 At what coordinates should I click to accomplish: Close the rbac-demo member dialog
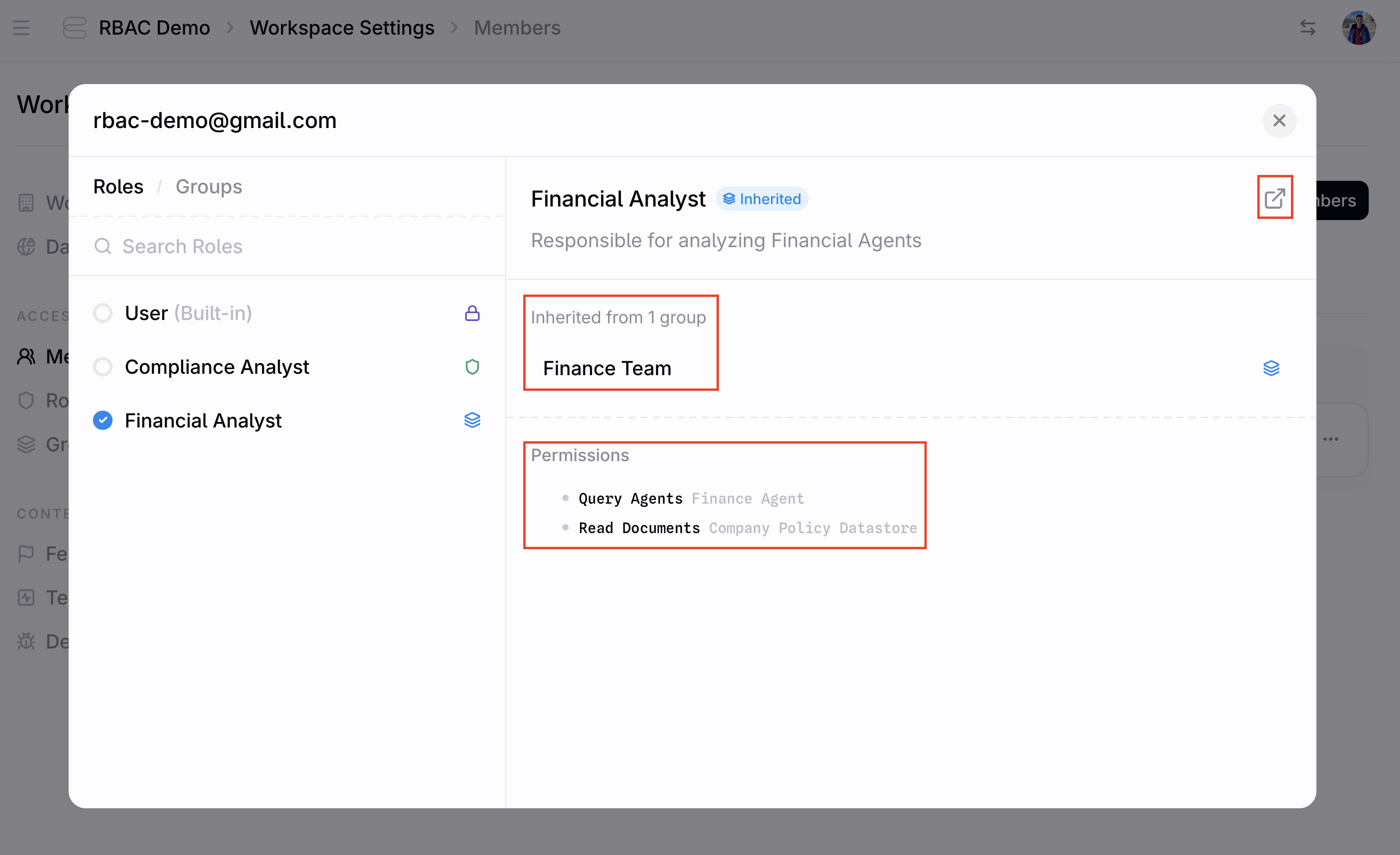click(x=1279, y=121)
